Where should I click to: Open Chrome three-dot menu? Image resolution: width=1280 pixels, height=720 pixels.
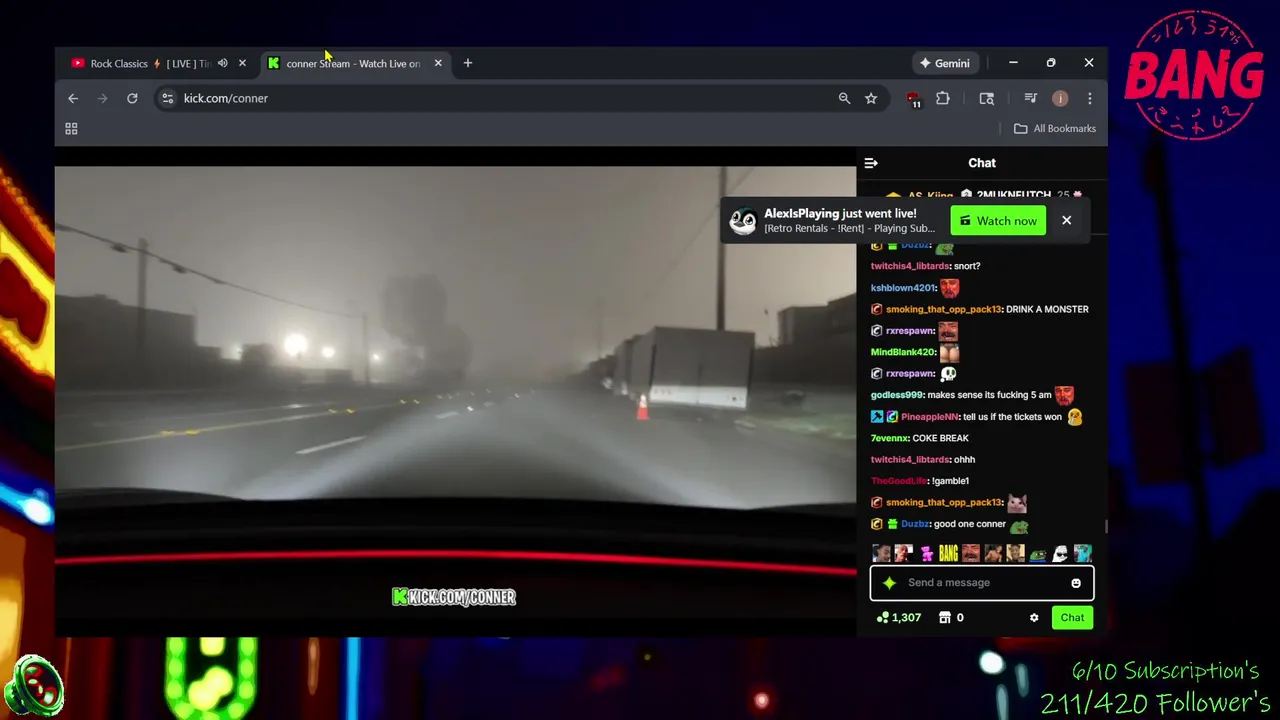click(x=1090, y=98)
